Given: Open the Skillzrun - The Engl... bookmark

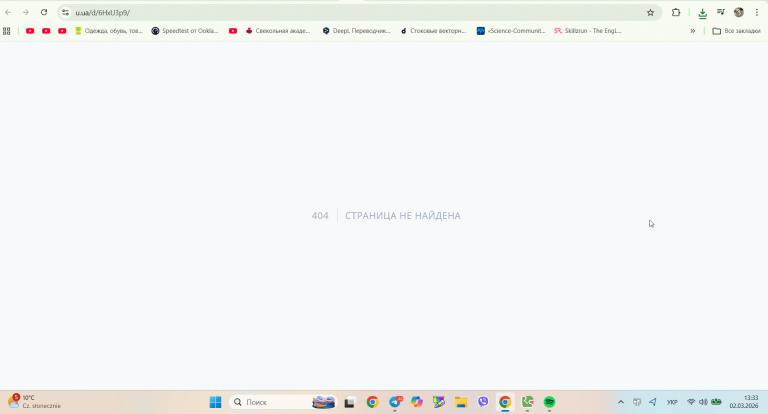Looking at the screenshot, I should pos(588,31).
